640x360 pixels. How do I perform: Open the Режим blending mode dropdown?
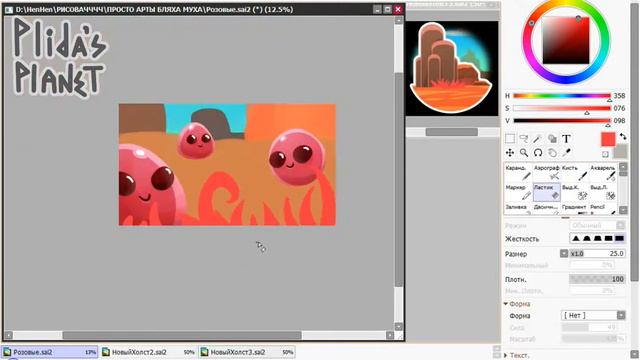(597, 225)
